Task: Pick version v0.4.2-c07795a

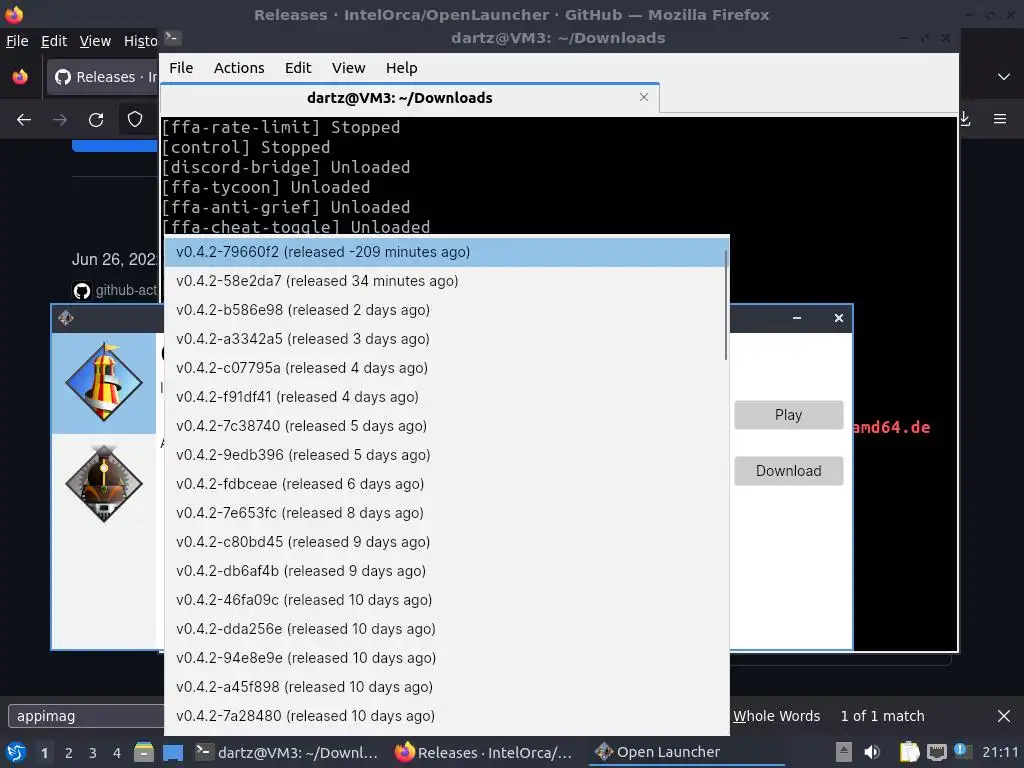Action: [444, 368]
